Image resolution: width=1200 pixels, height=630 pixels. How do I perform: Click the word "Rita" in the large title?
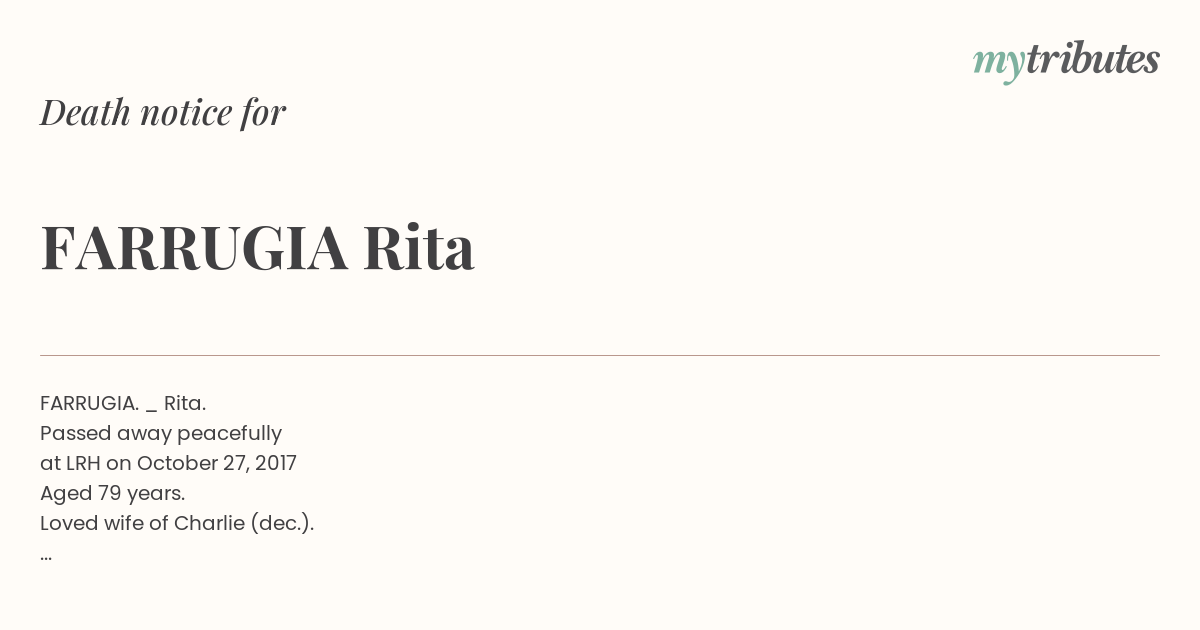418,247
